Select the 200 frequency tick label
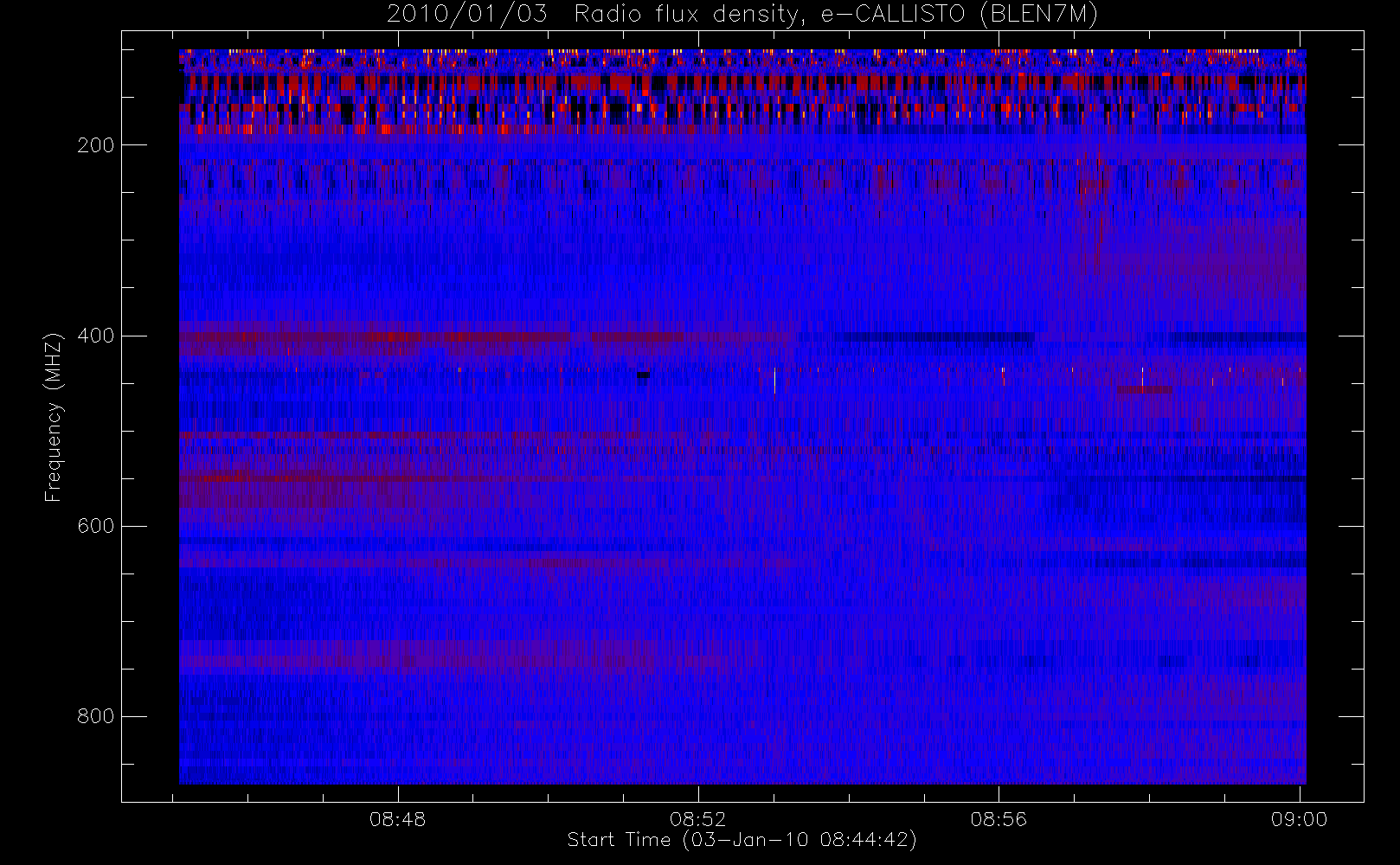 click(95, 145)
